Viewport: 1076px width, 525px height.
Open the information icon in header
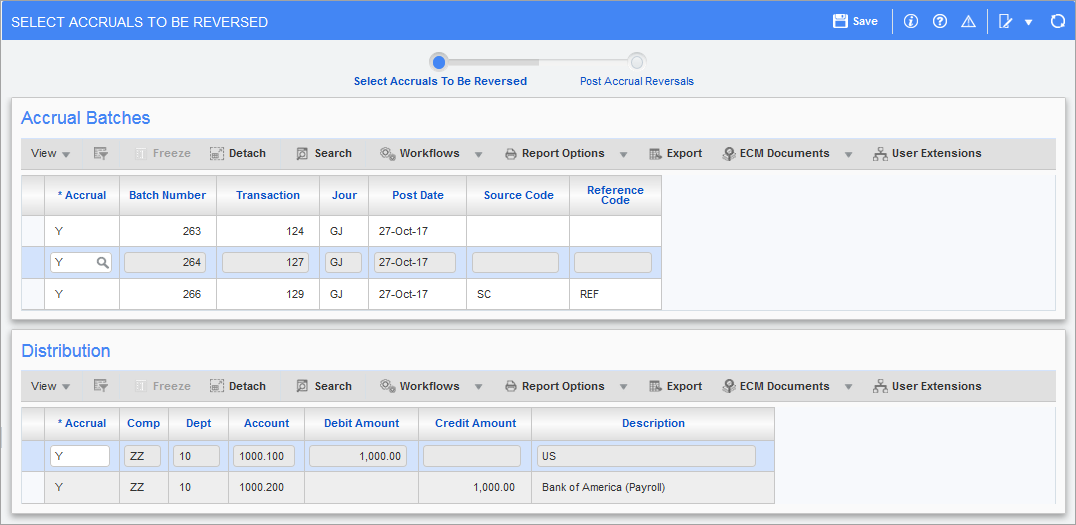pyautogui.click(x=911, y=21)
